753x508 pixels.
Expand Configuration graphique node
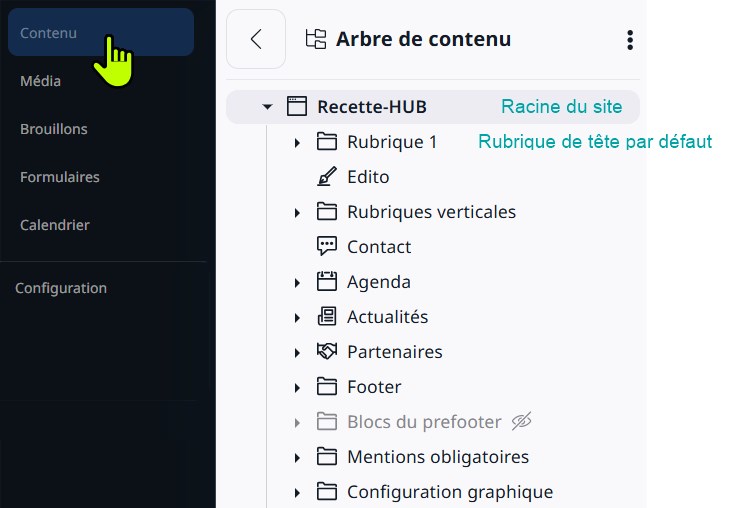(x=297, y=493)
